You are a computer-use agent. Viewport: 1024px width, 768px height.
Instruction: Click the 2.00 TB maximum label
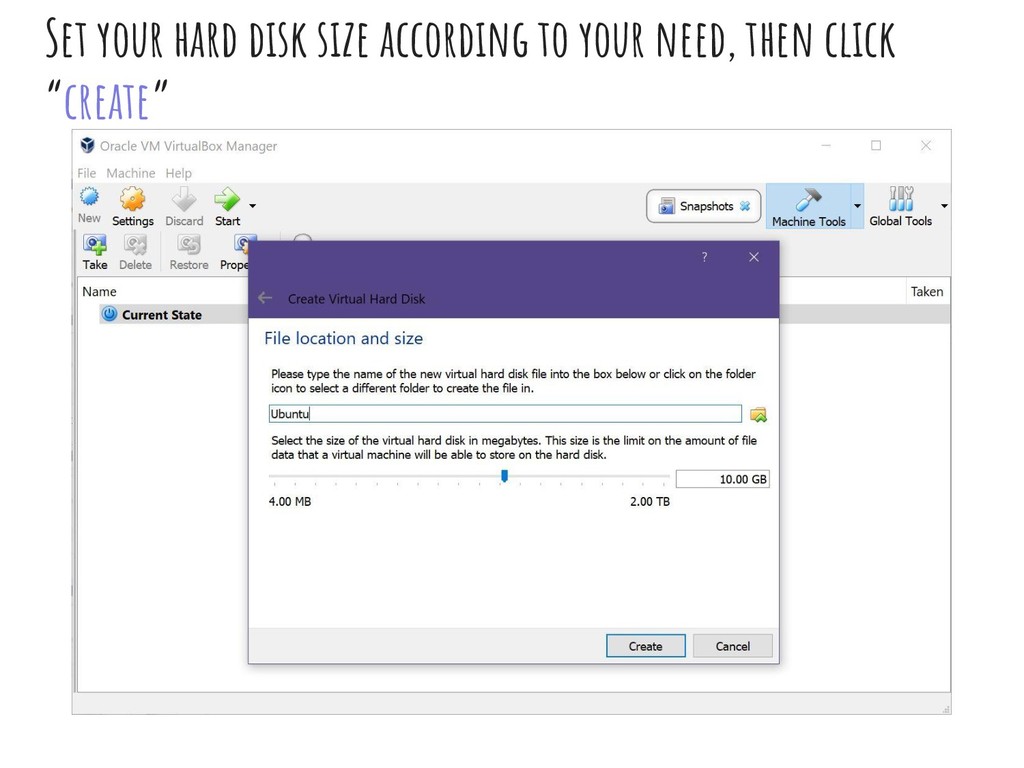(650, 502)
